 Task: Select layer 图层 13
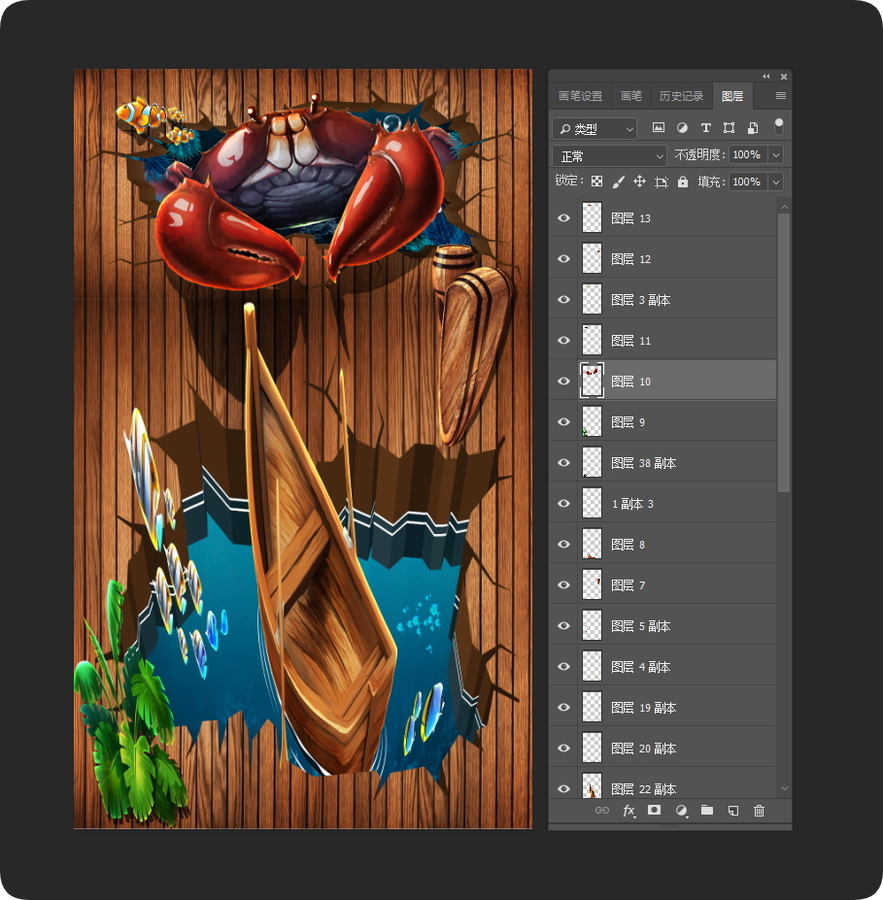point(663,218)
